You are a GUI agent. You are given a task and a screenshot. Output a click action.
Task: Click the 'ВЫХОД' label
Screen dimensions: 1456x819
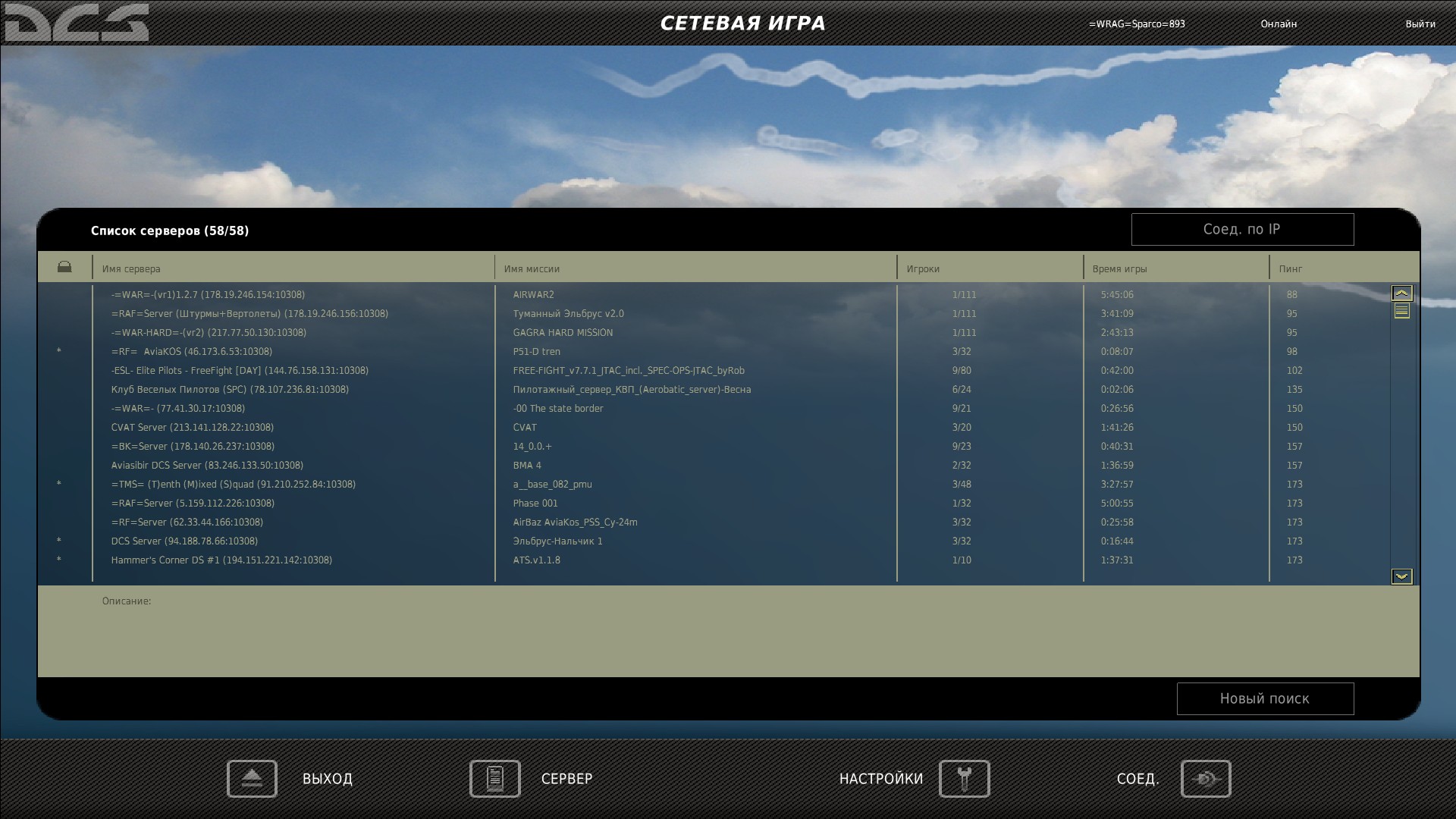328,779
